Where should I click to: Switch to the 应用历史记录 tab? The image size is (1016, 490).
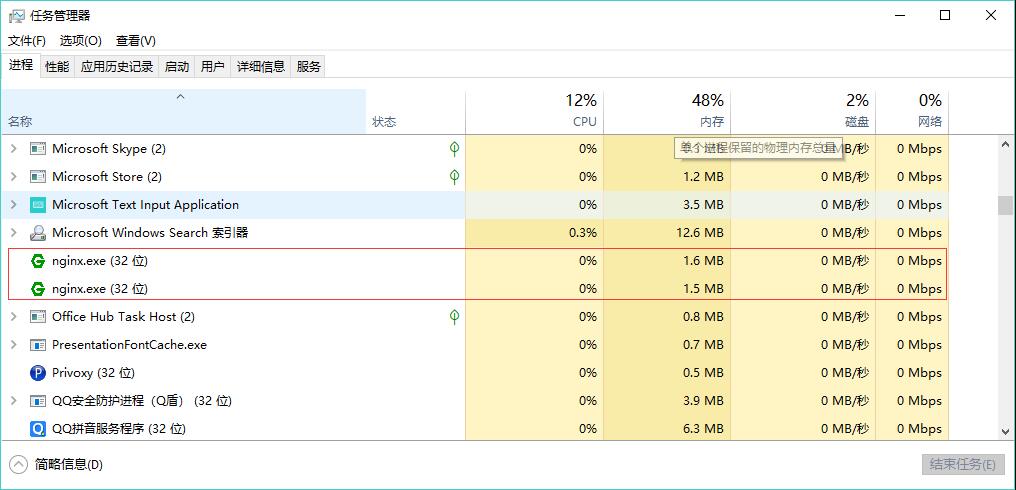(x=117, y=66)
